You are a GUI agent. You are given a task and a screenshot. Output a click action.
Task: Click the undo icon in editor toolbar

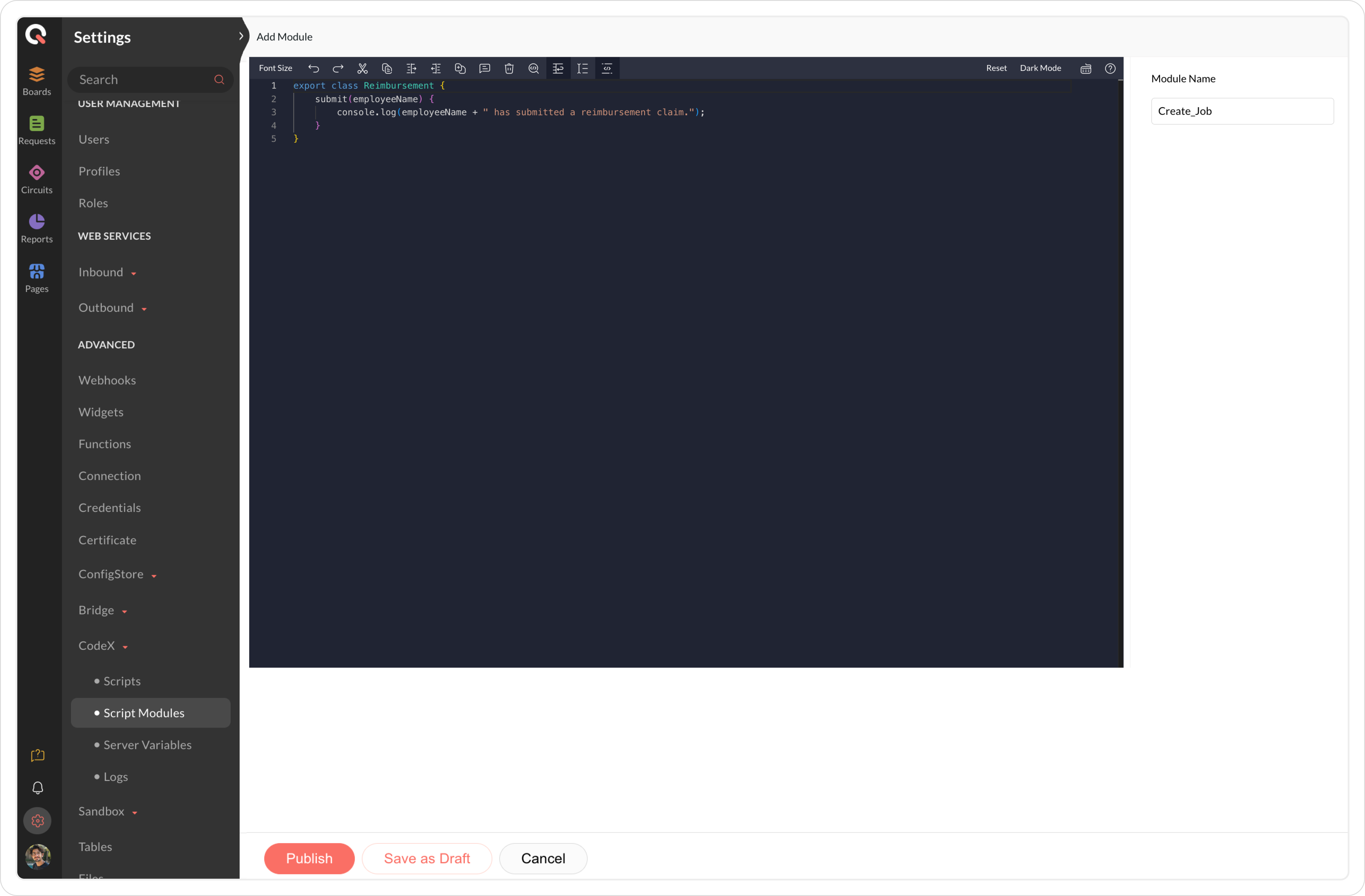[313, 68]
